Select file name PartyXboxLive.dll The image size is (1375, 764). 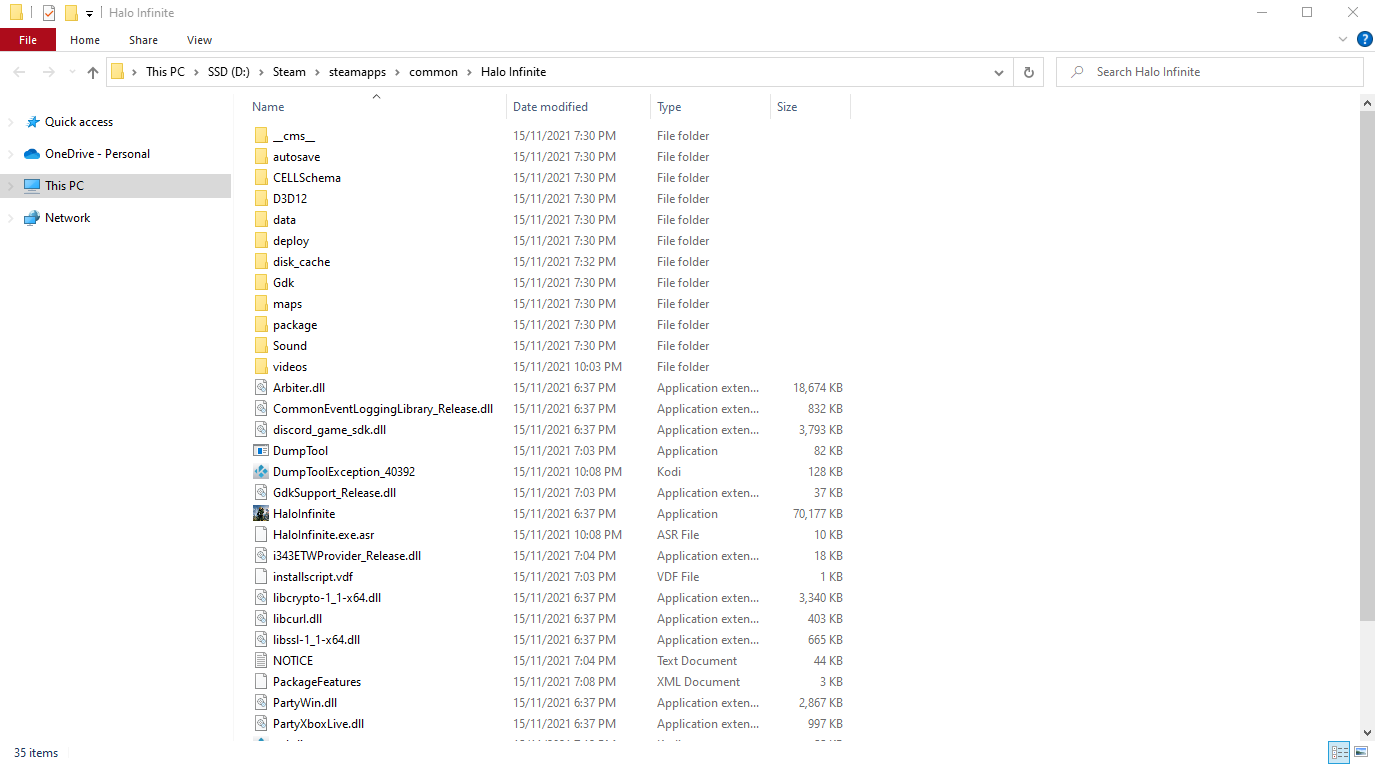(318, 724)
